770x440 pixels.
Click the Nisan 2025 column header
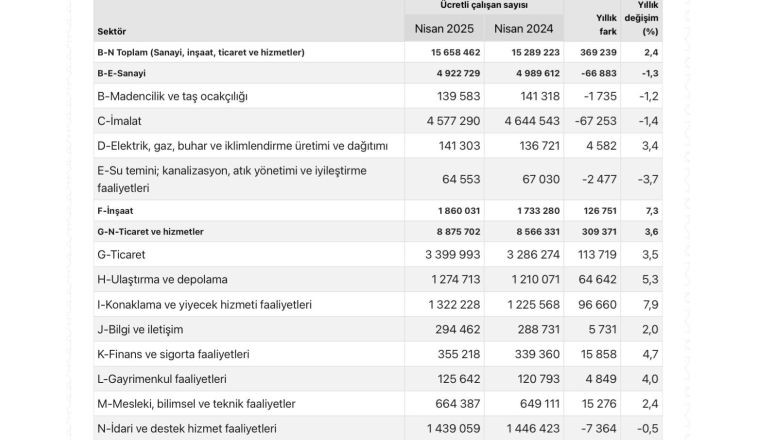(444, 28)
